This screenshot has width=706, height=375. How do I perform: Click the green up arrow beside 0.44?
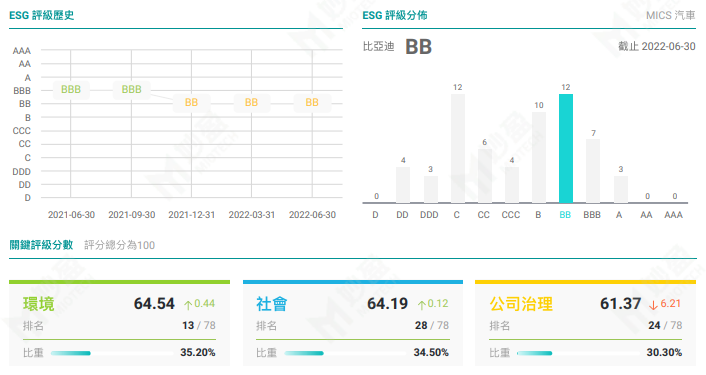(x=188, y=305)
